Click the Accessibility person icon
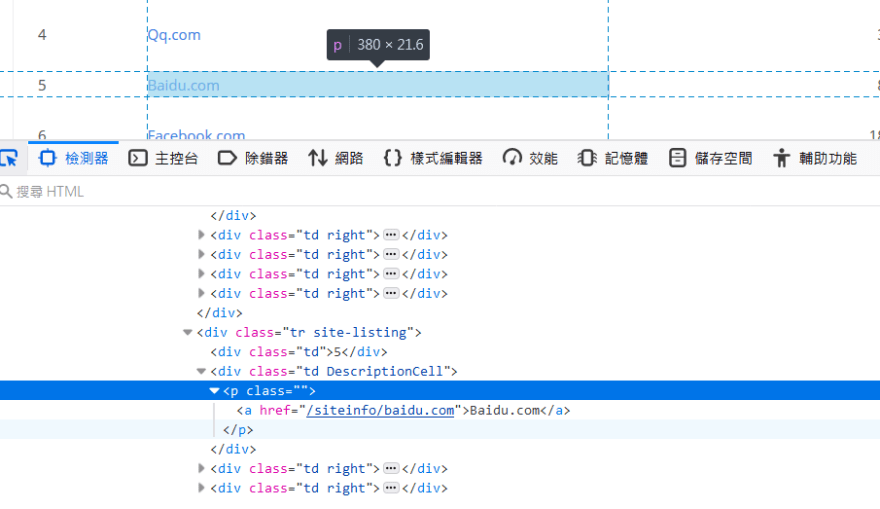This screenshot has height=509, width=880. [x=781, y=158]
